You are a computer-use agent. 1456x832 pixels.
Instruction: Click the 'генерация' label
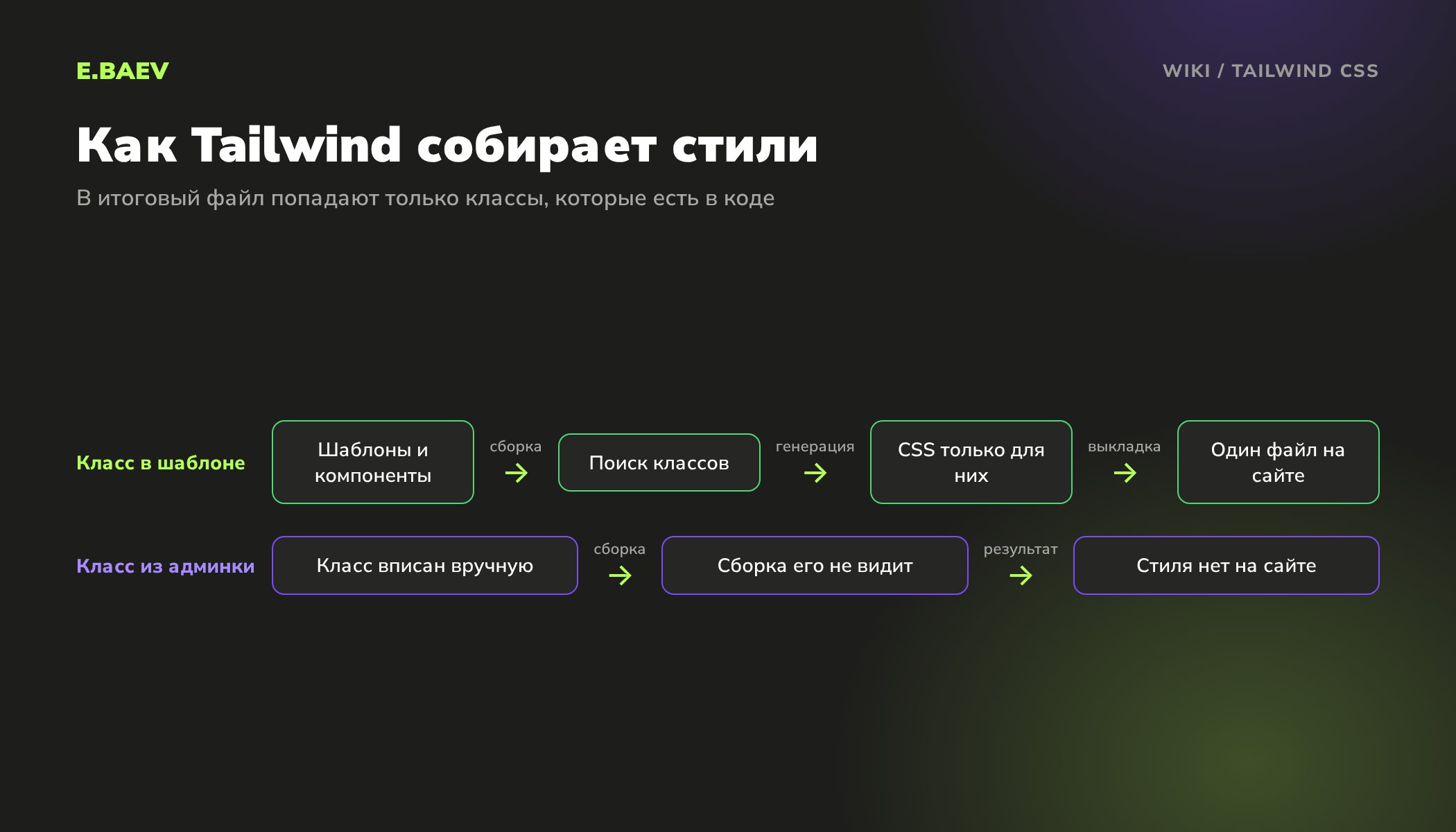coord(815,447)
